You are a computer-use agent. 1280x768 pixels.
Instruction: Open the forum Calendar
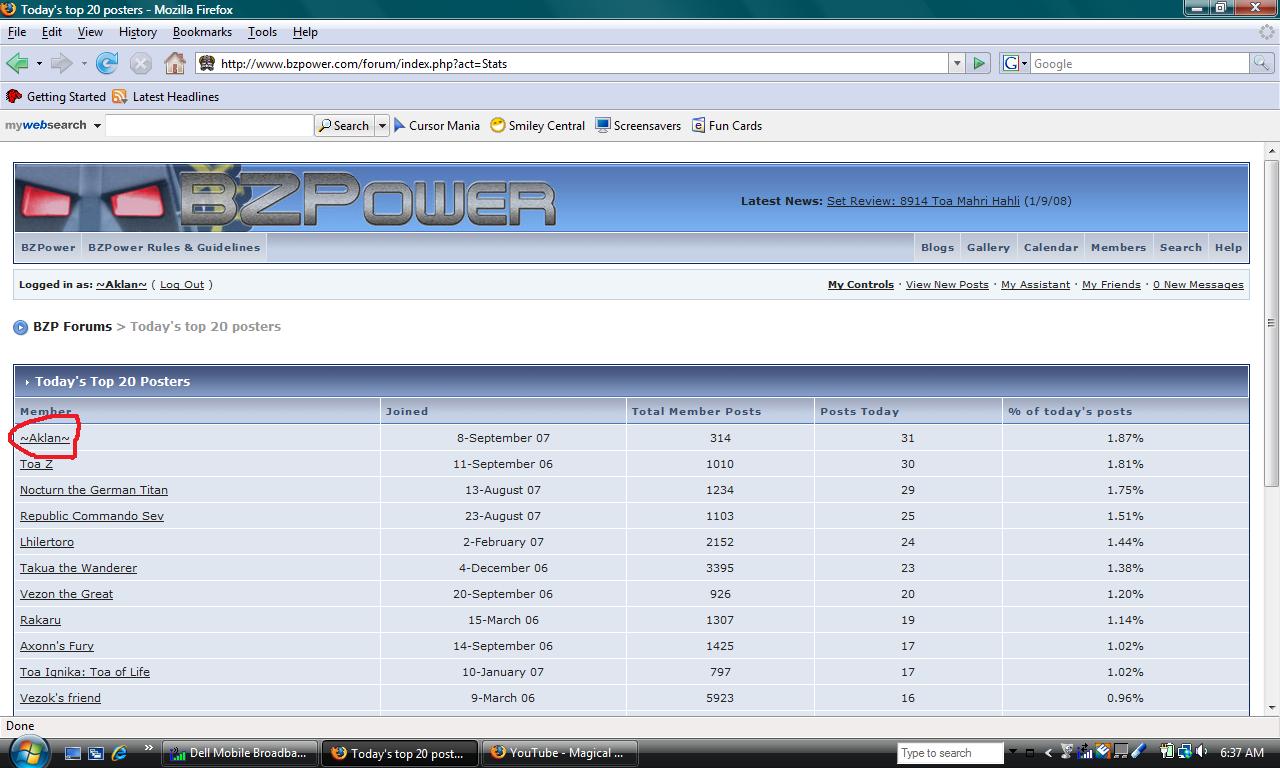click(1051, 247)
